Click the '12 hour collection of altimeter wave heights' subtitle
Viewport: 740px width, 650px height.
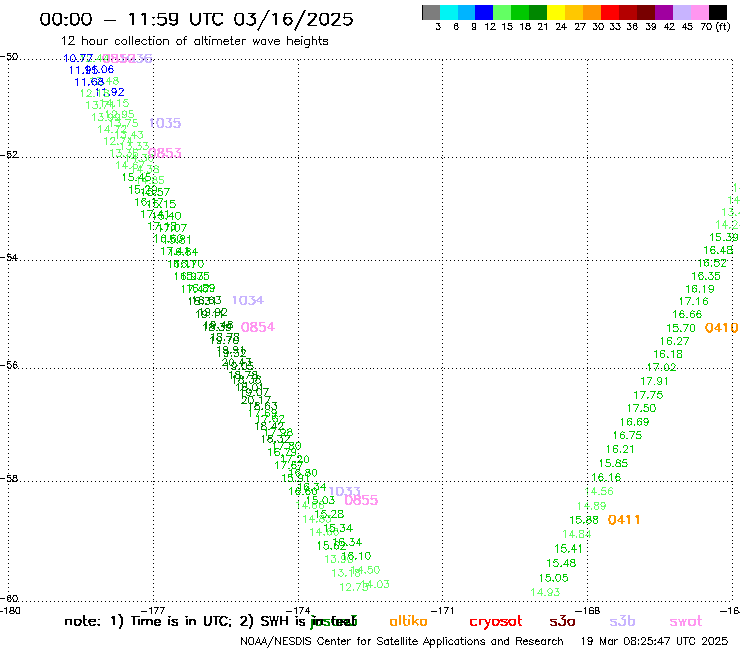[x=194, y=41]
